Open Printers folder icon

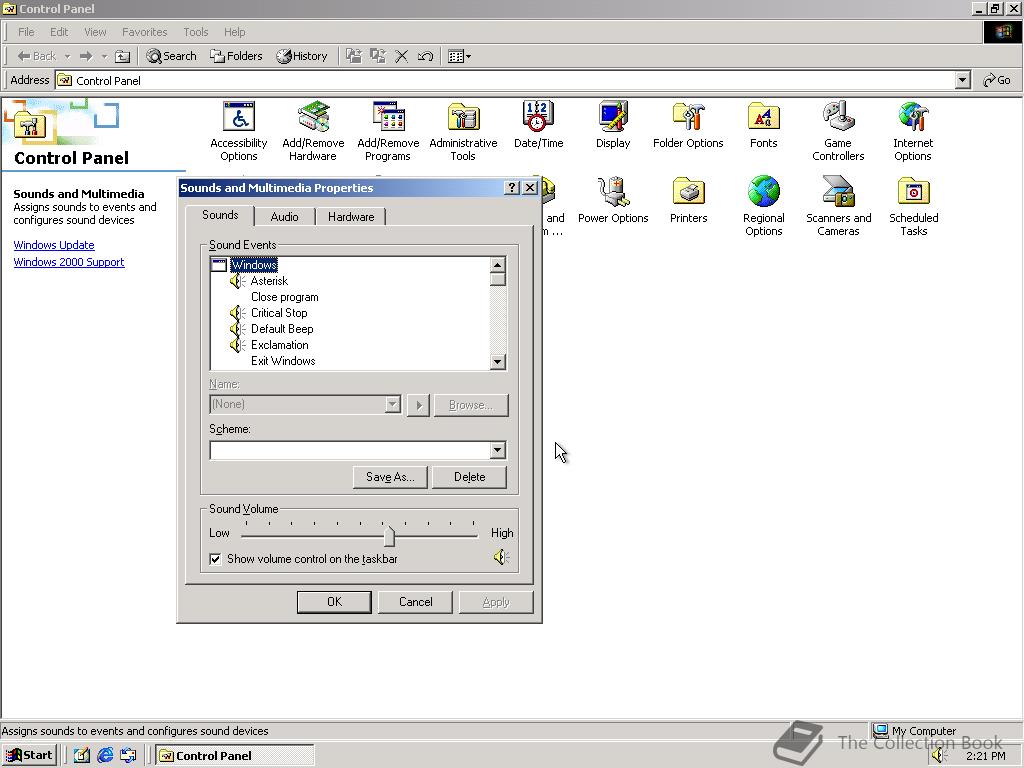click(x=688, y=200)
